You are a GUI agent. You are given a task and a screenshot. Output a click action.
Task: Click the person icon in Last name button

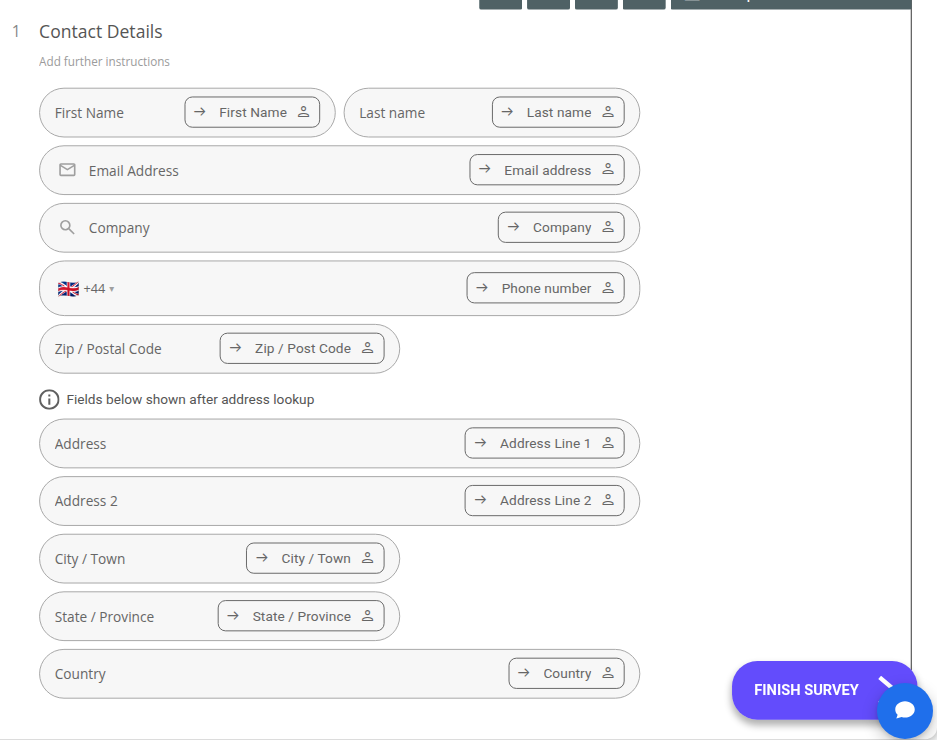608,112
